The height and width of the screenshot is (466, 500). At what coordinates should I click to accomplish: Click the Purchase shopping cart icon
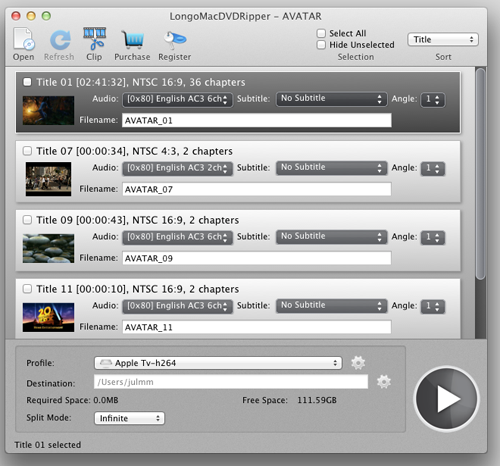(x=132, y=40)
